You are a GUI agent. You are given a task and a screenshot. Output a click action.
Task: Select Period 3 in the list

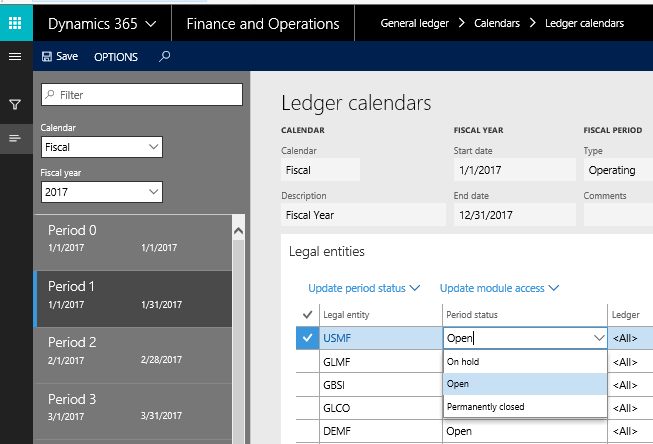point(133,412)
